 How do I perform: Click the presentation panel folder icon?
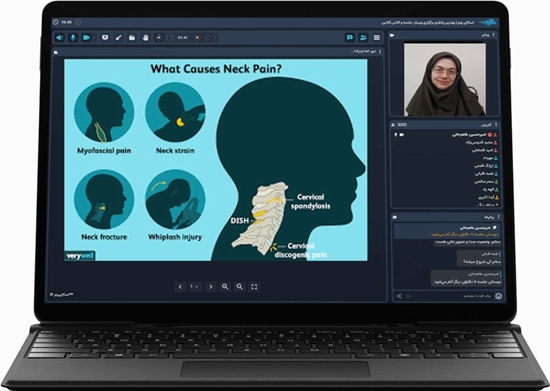(56, 52)
